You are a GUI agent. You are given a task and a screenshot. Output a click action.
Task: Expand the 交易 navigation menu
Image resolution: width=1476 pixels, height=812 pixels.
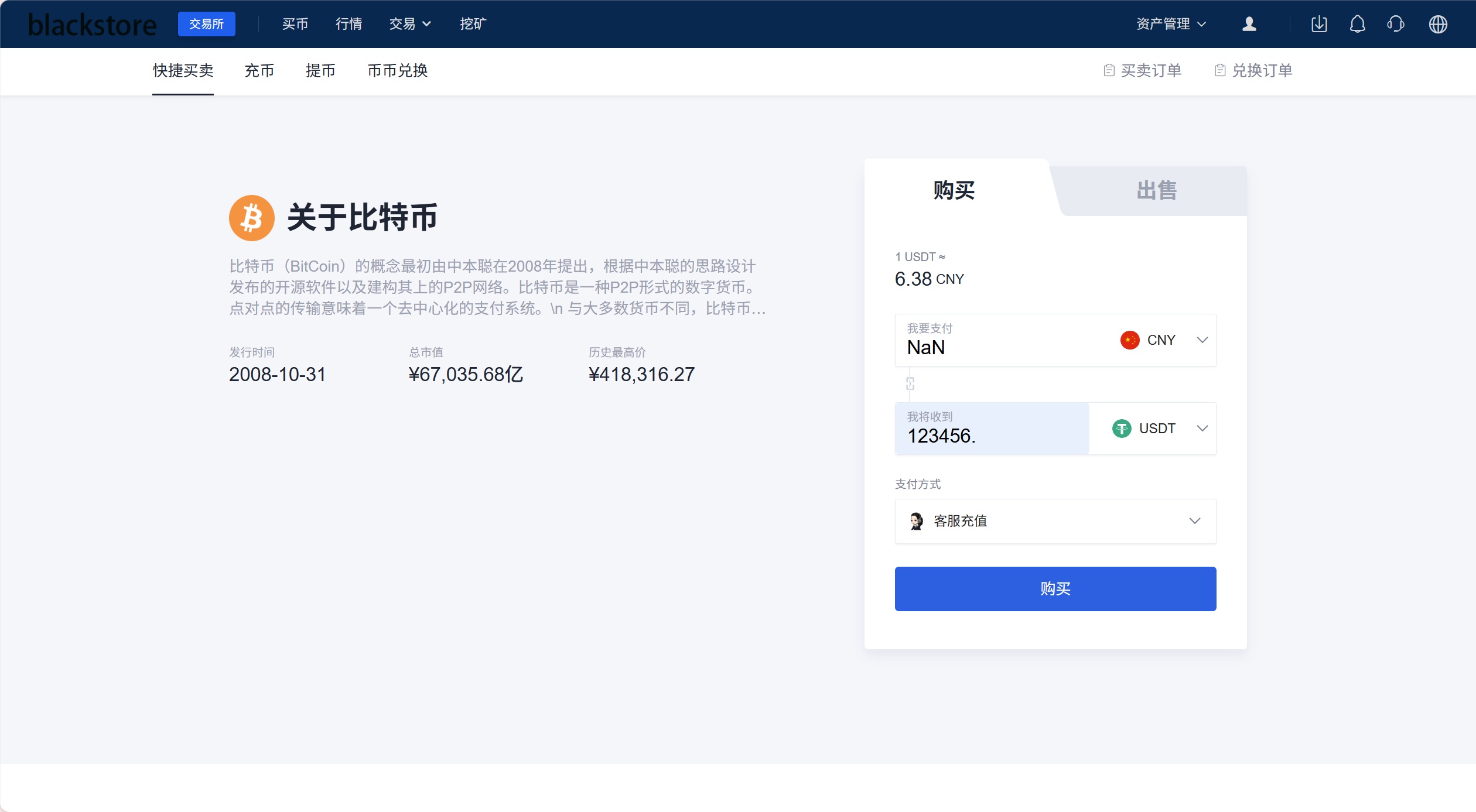pyautogui.click(x=409, y=24)
